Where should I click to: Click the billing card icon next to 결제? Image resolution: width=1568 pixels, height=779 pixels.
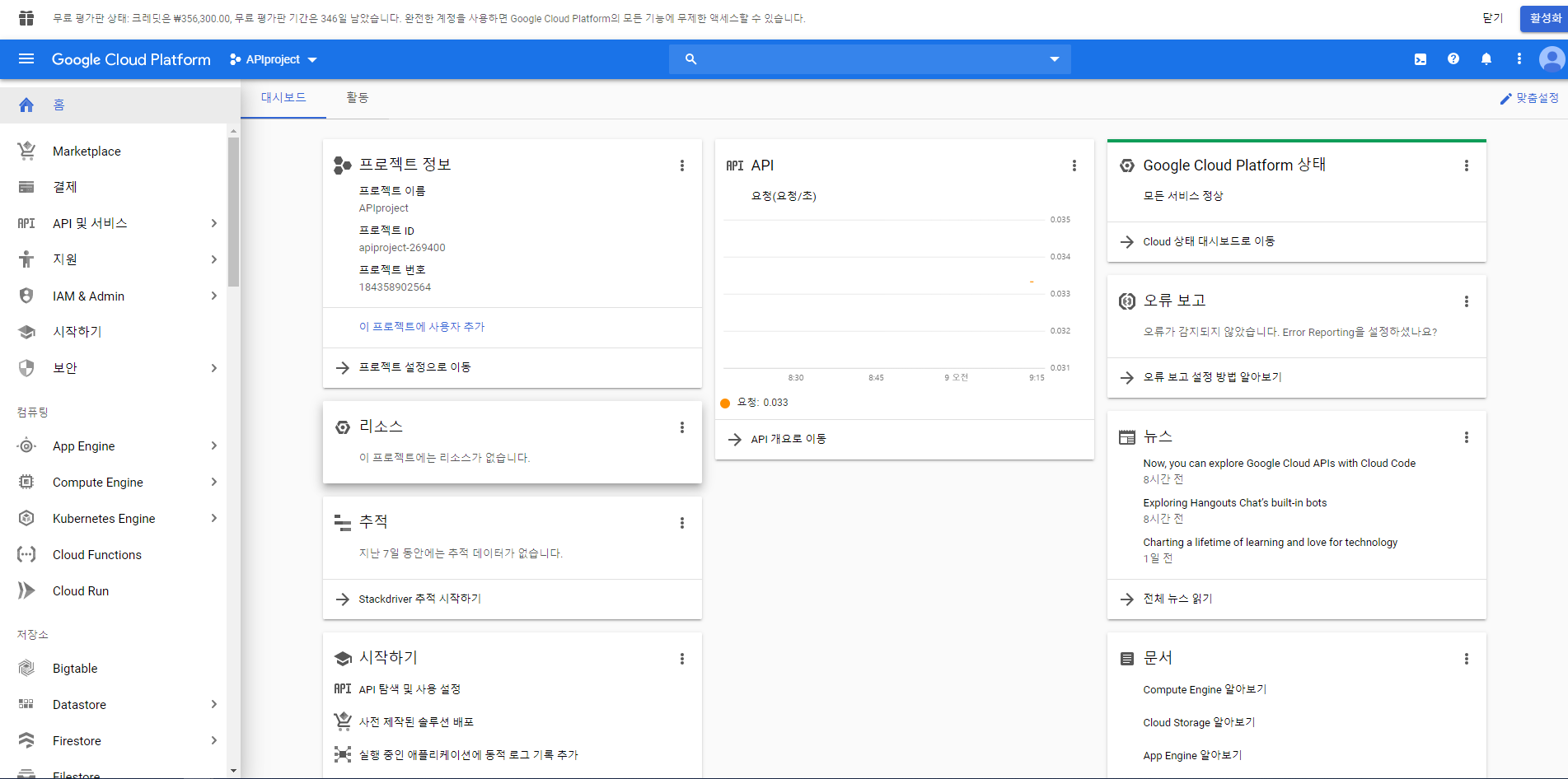(26, 187)
